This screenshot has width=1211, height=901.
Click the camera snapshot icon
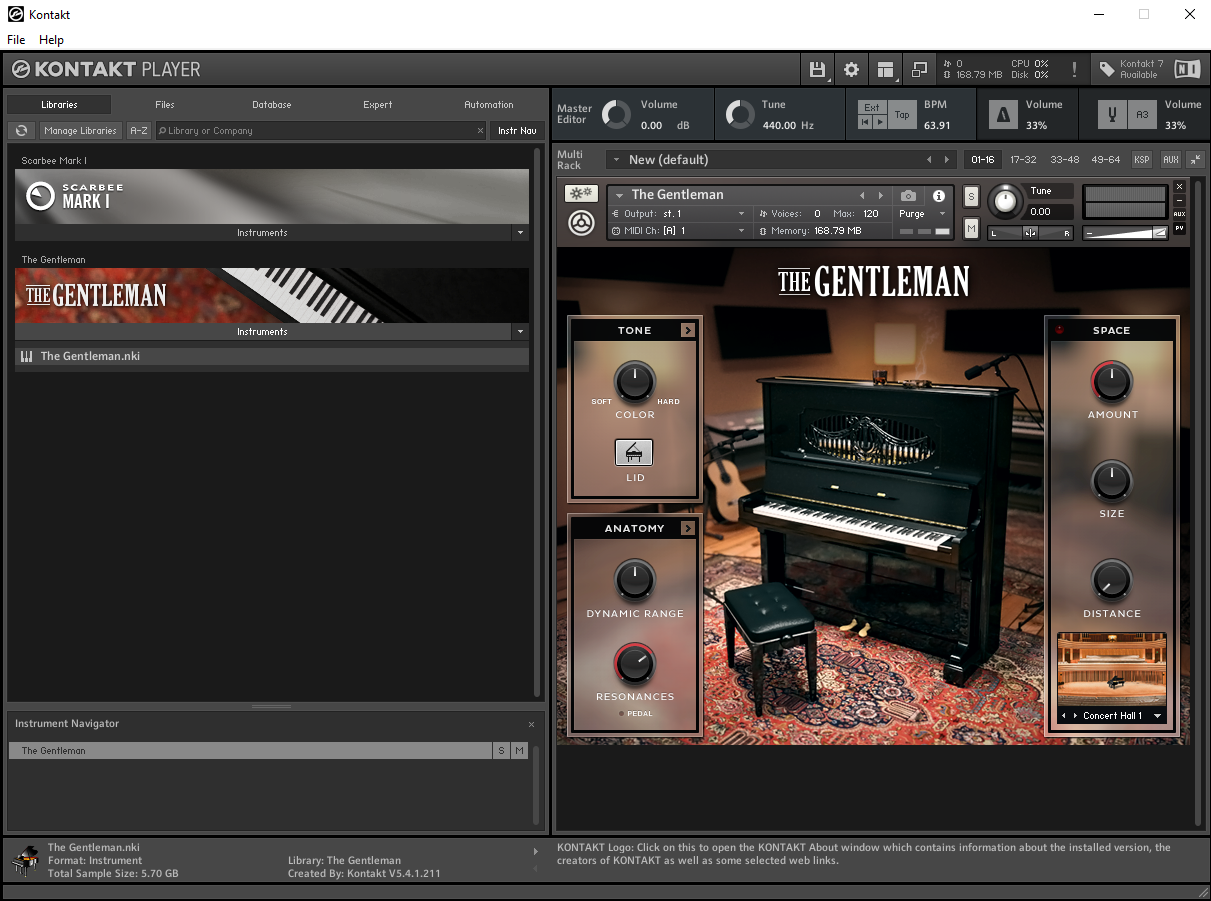908,195
